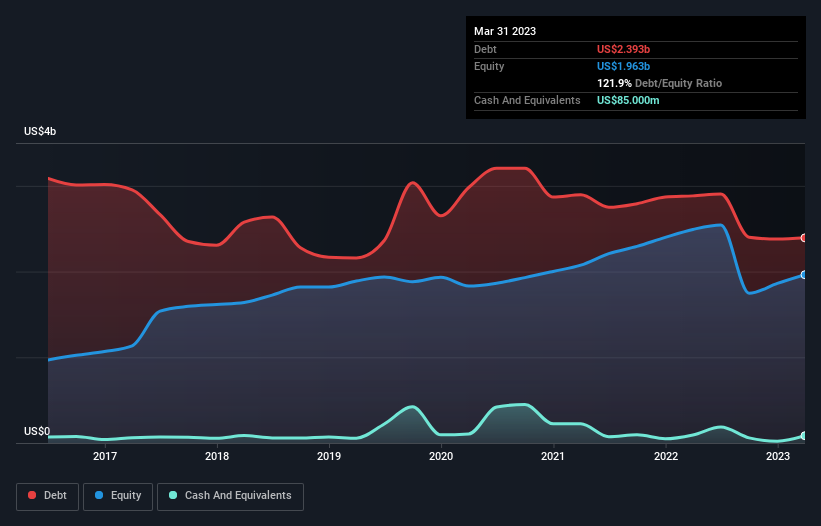This screenshot has width=821, height=526.
Task: Click the US$0 axis label
Action: [37, 431]
